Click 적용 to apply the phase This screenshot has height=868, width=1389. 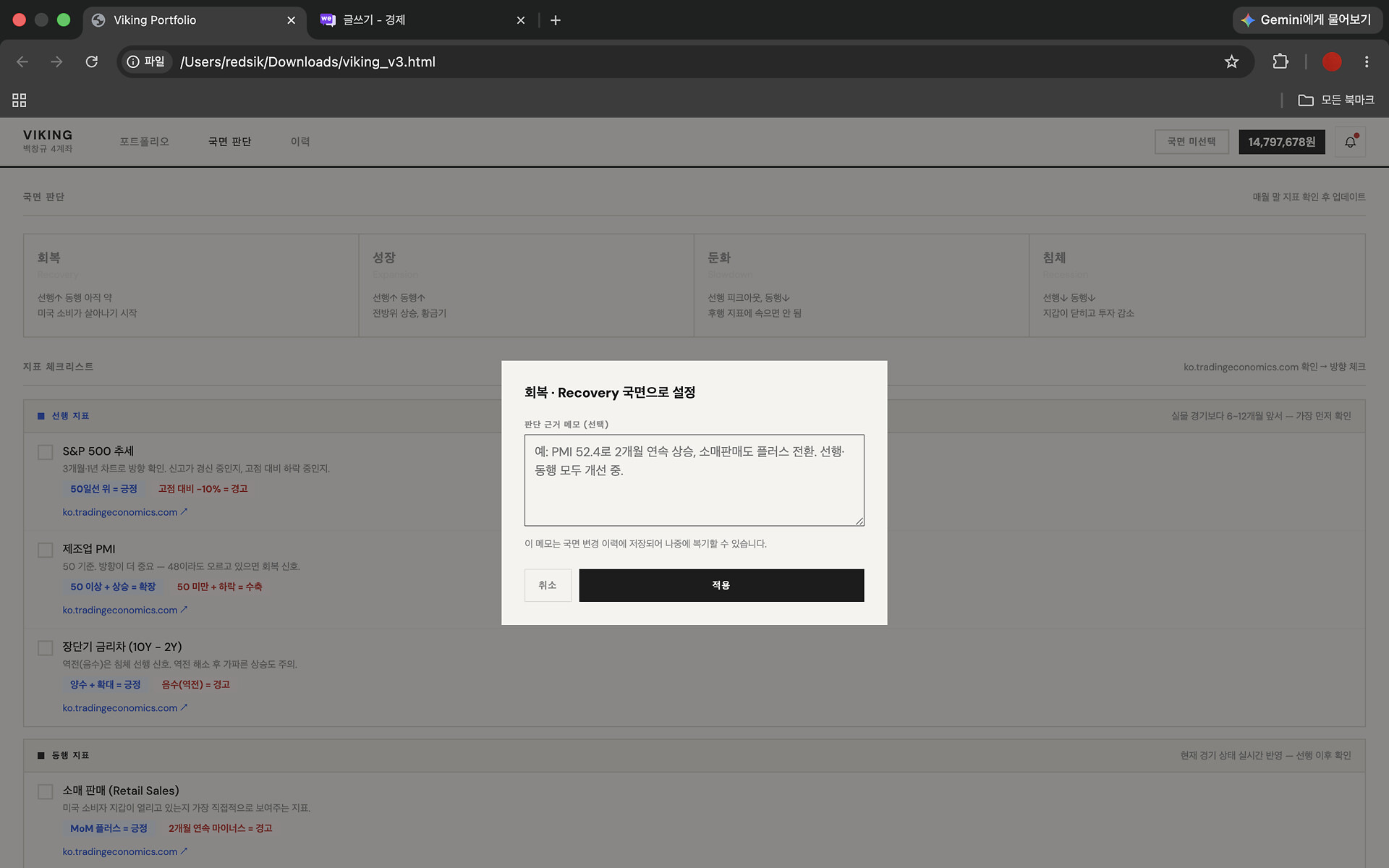tap(721, 585)
